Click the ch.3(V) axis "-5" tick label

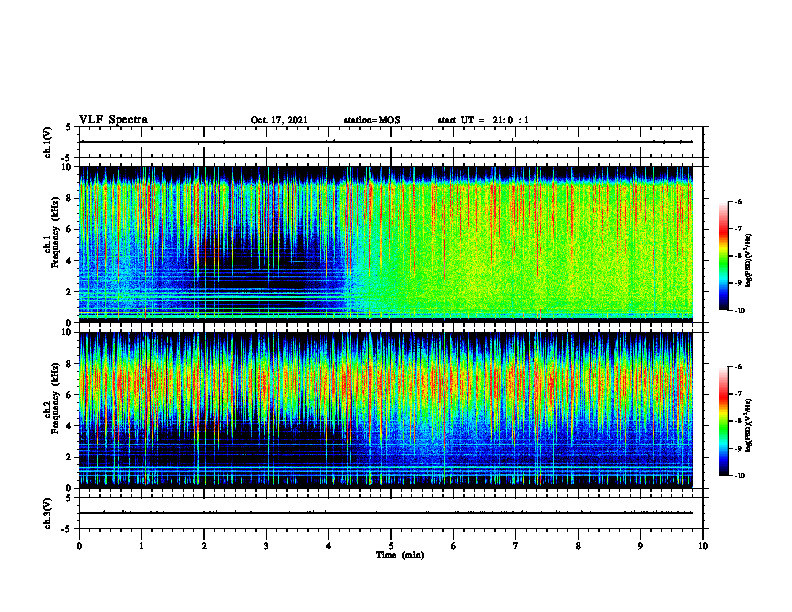pyautogui.click(x=67, y=529)
